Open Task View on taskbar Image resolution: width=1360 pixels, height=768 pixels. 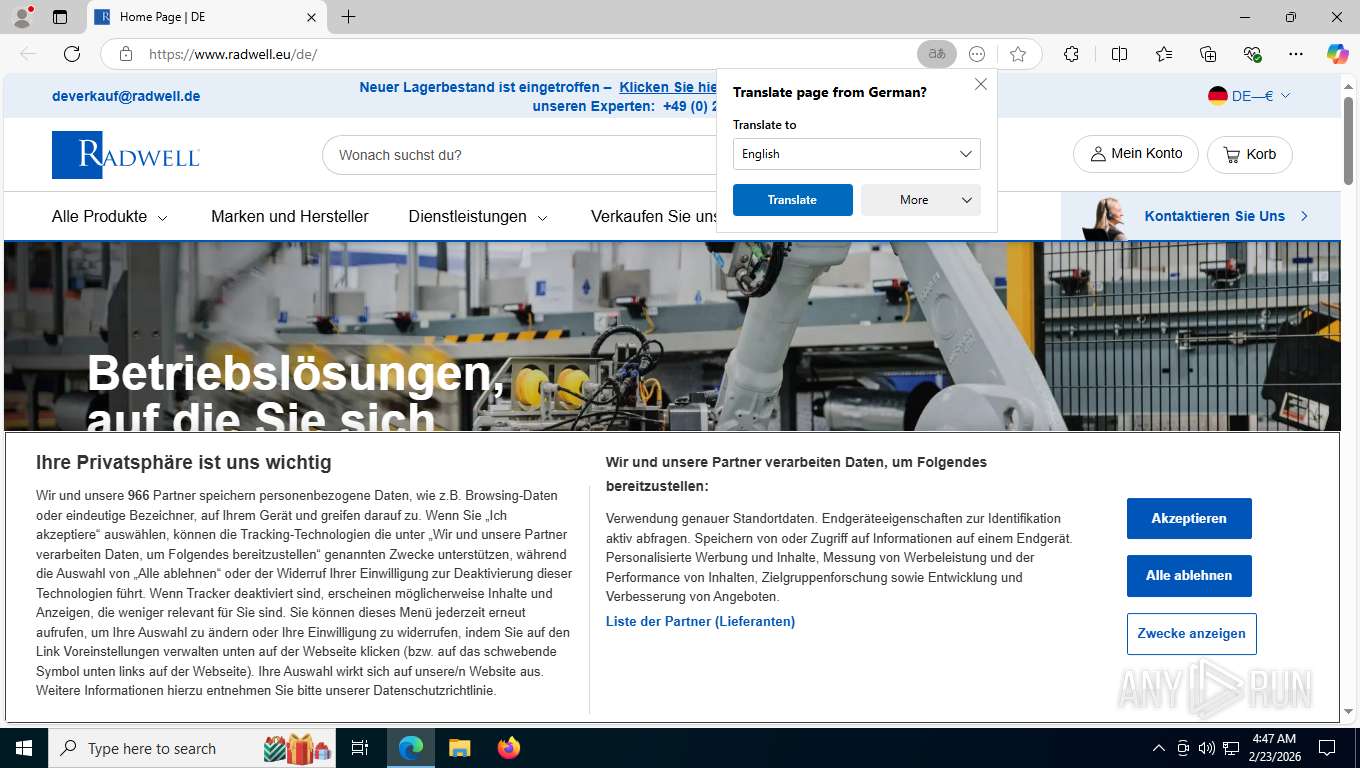click(x=360, y=748)
